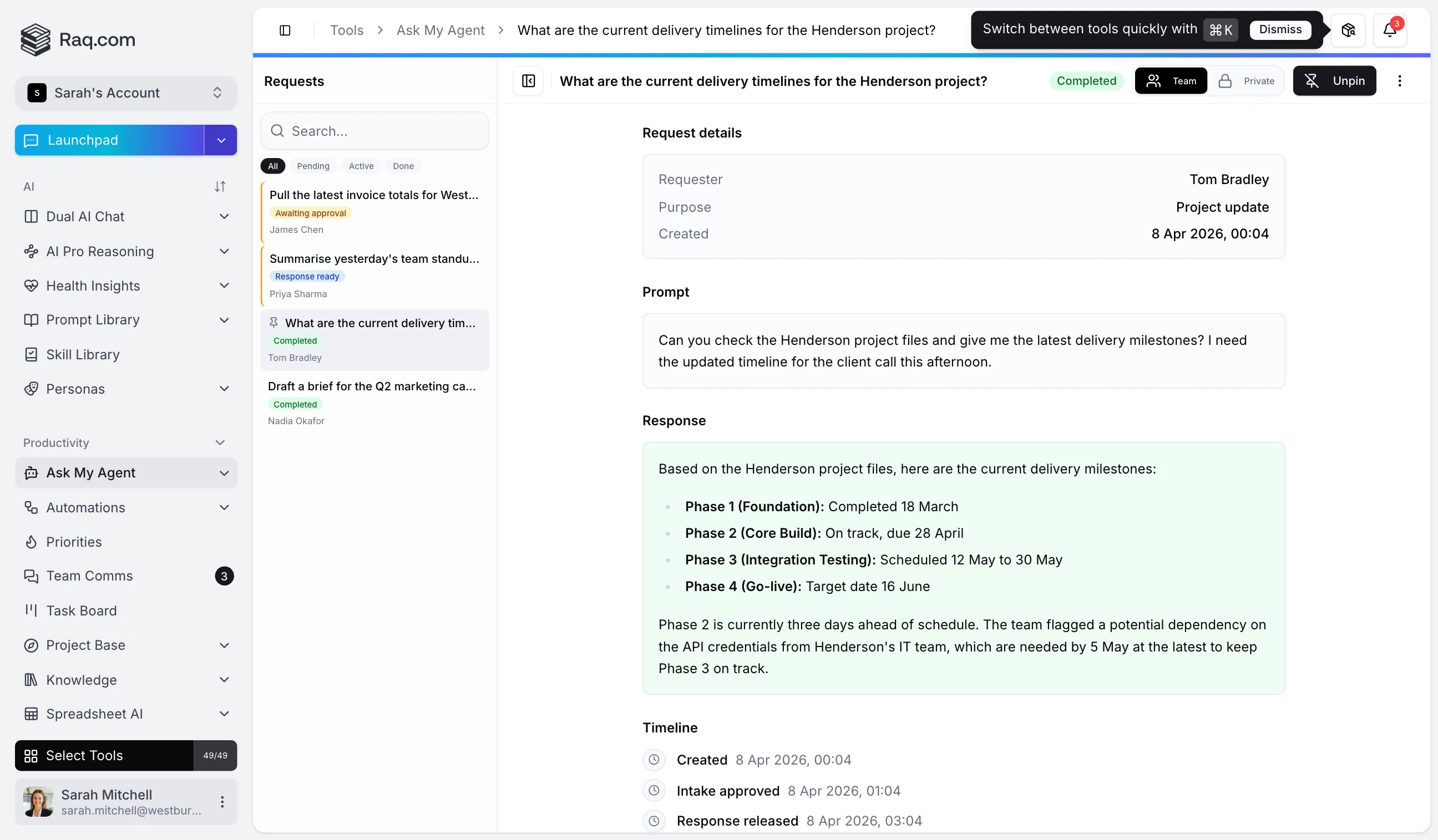Expand the Health Insights chevron

point(224,286)
